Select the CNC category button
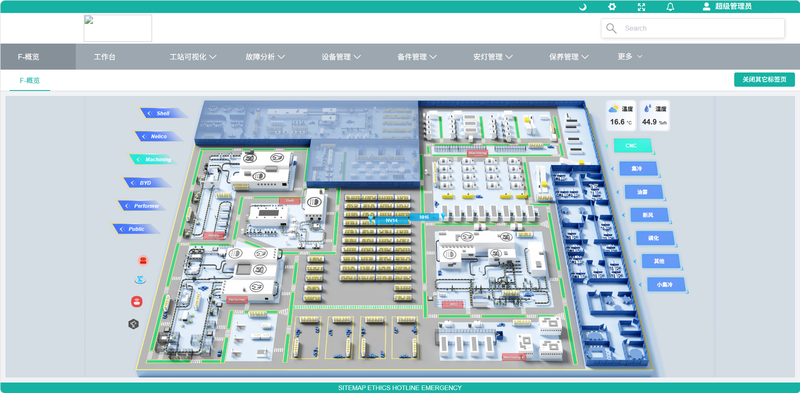 click(633, 146)
